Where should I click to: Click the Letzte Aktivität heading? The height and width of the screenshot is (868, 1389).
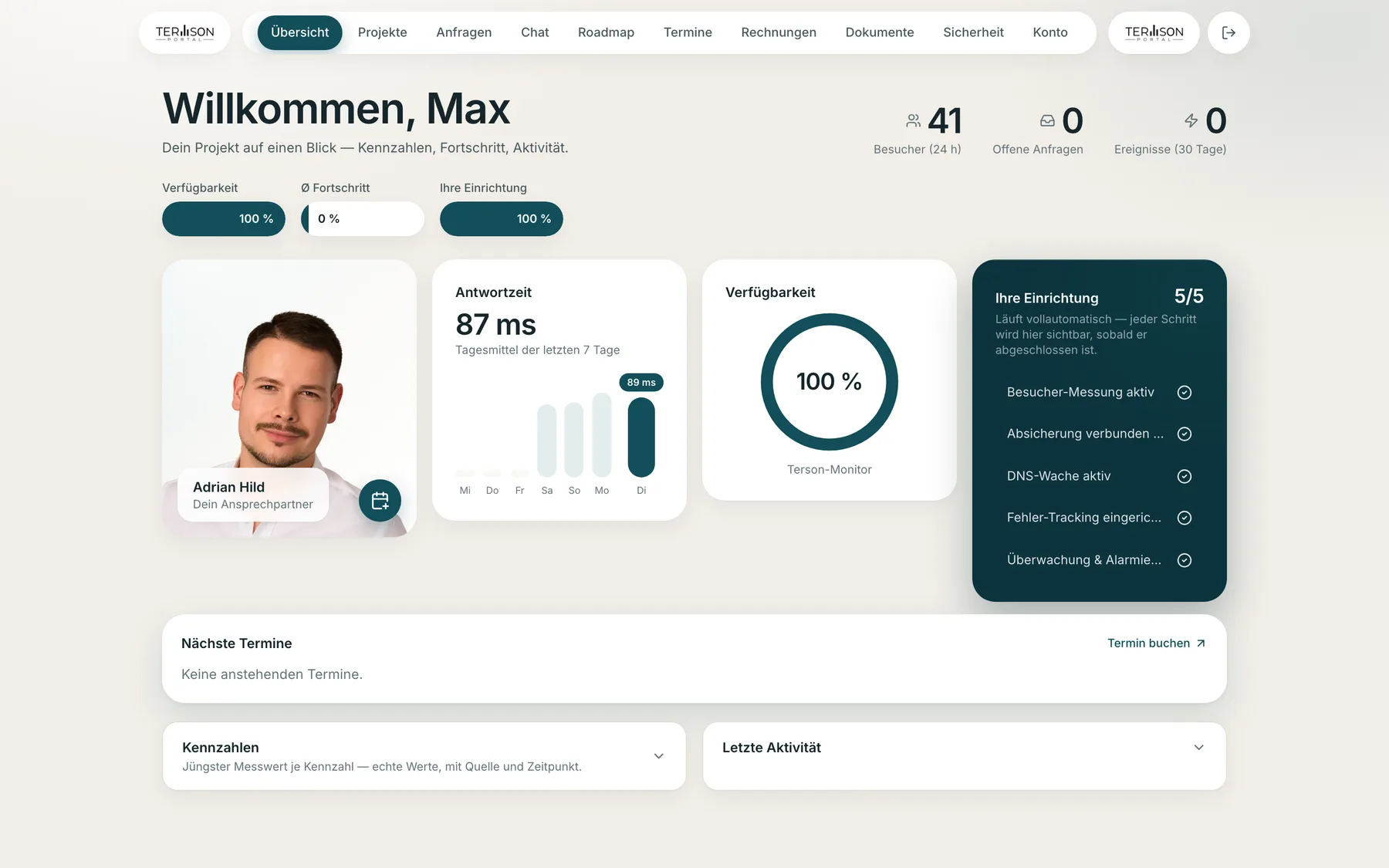click(x=772, y=748)
